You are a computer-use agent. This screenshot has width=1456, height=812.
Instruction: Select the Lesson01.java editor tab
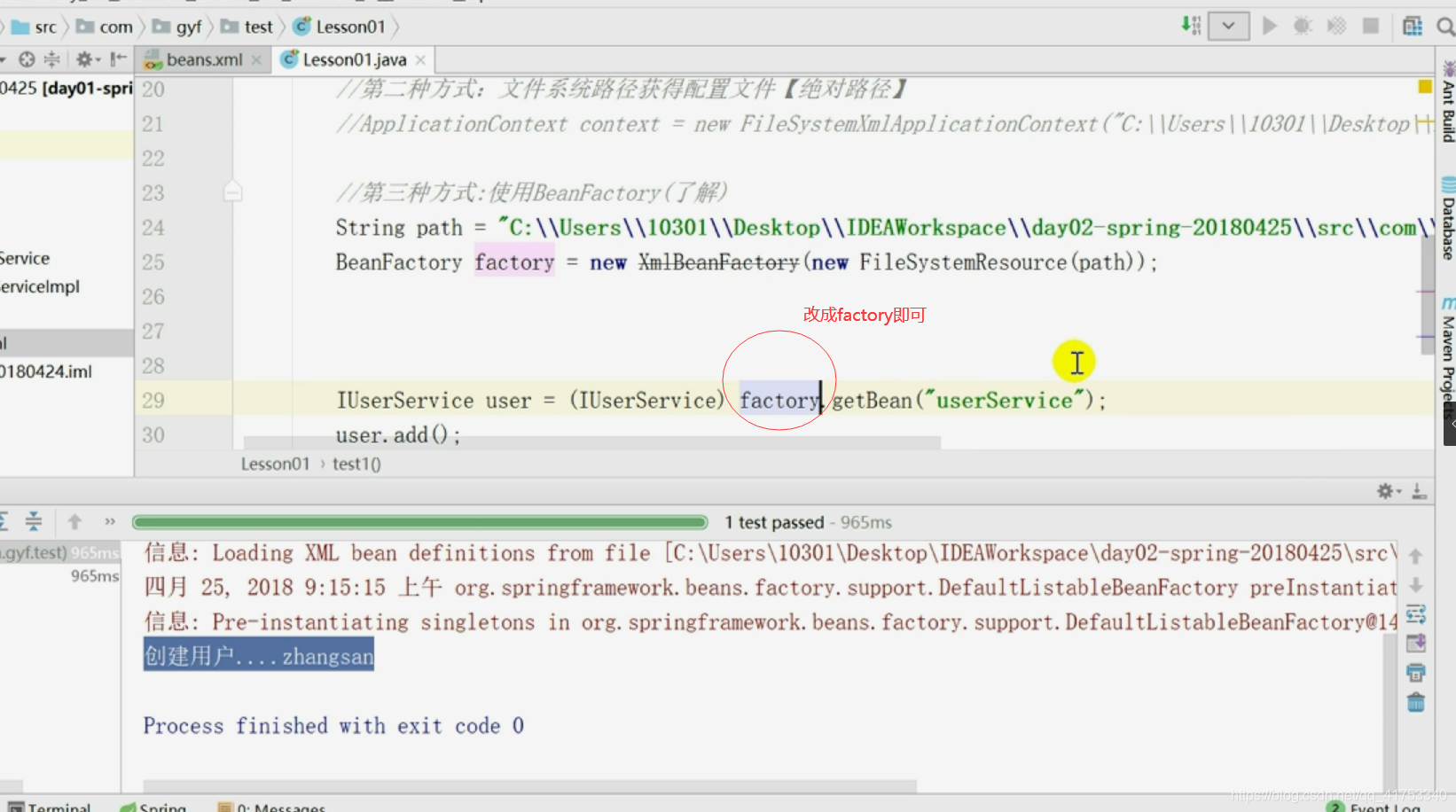pyautogui.click(x=354, y=59)
